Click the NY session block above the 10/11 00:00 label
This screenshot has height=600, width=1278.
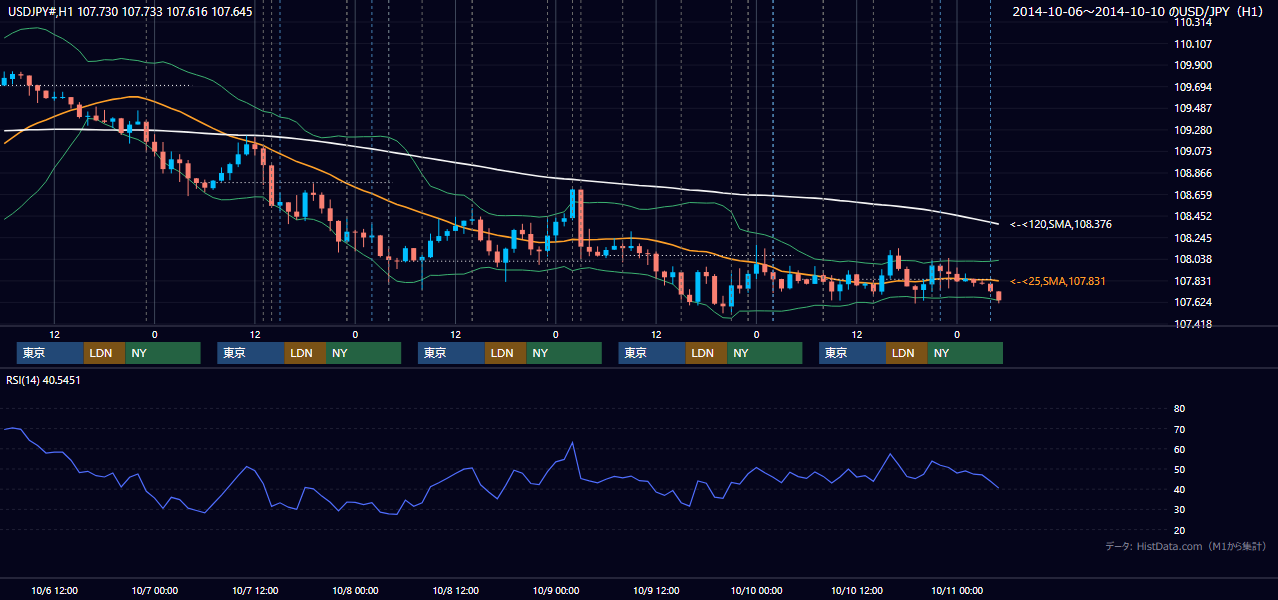point(965,353)
